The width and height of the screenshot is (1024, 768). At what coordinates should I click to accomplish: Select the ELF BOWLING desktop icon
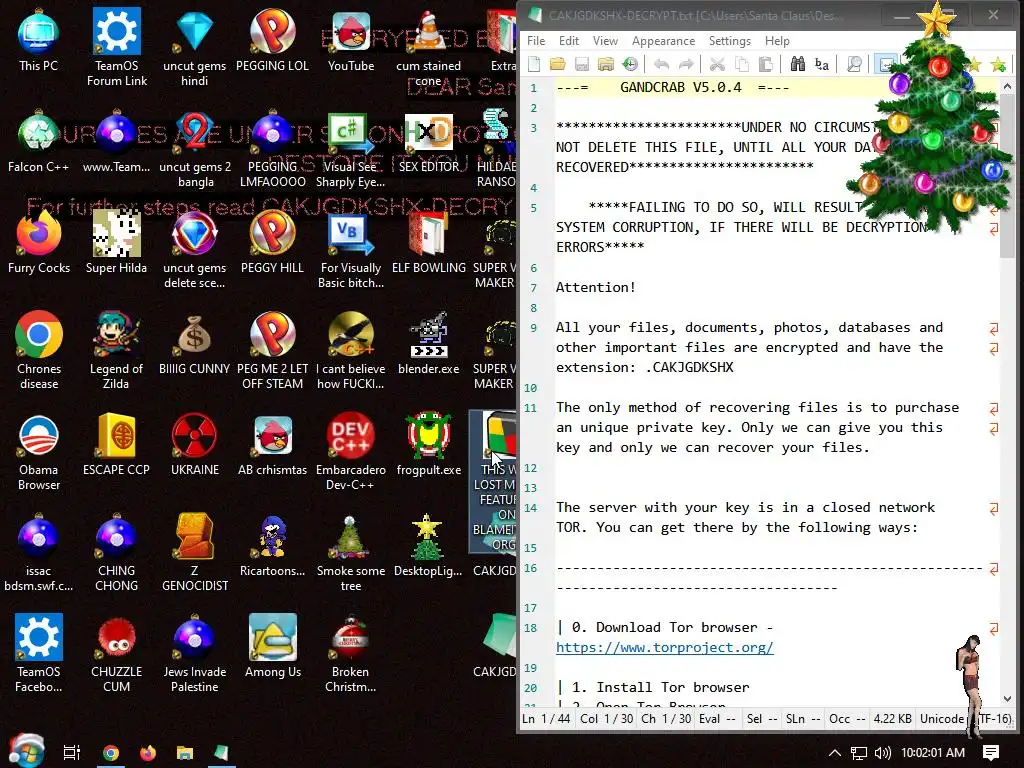pyautogui.click(x=428, y=243)
